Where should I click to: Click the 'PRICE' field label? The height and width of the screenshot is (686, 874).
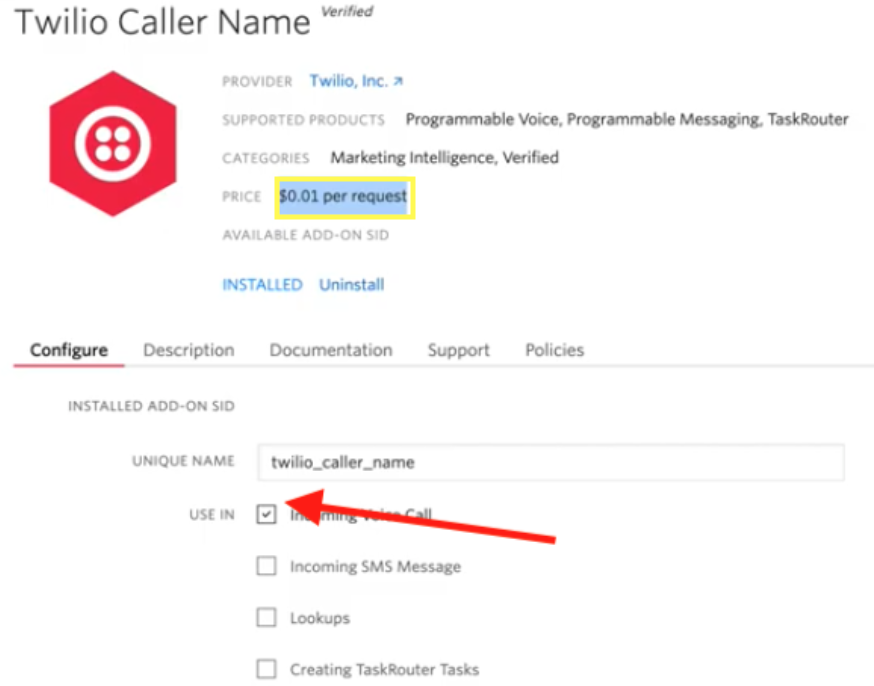pyautogui.click(x=241, y=197)
